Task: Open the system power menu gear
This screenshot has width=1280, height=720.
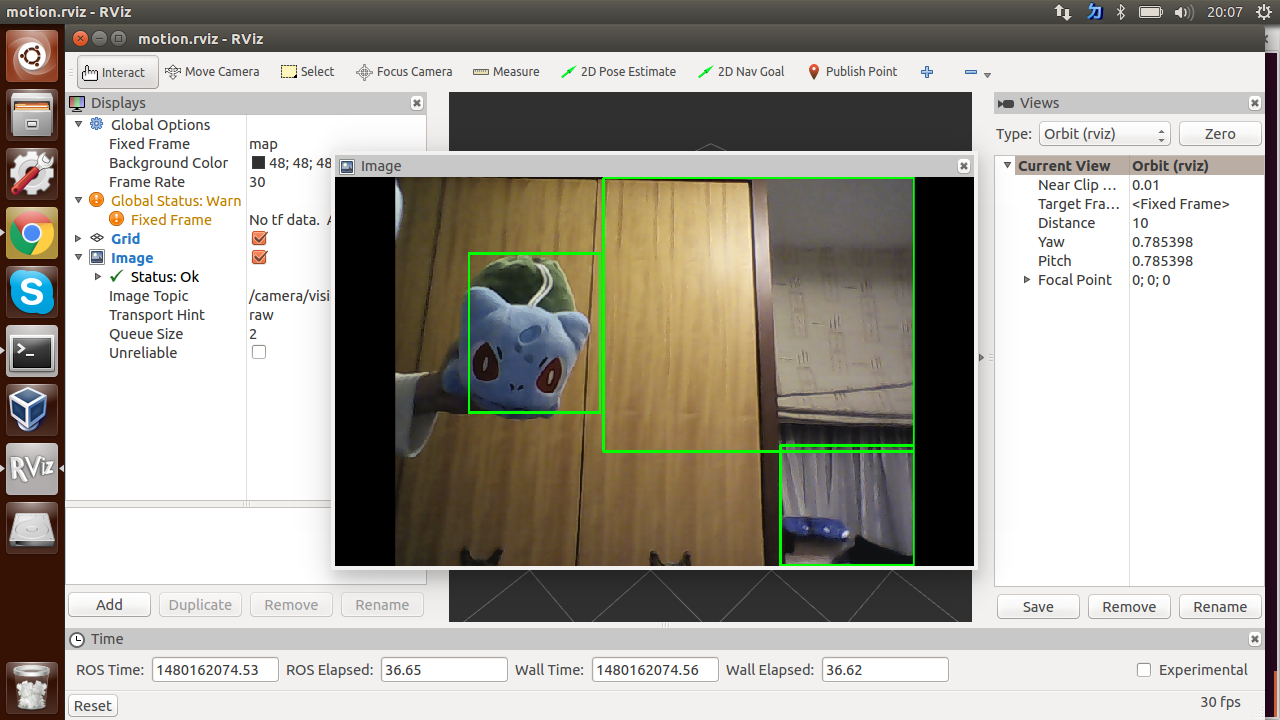Action: point(1263,12)
